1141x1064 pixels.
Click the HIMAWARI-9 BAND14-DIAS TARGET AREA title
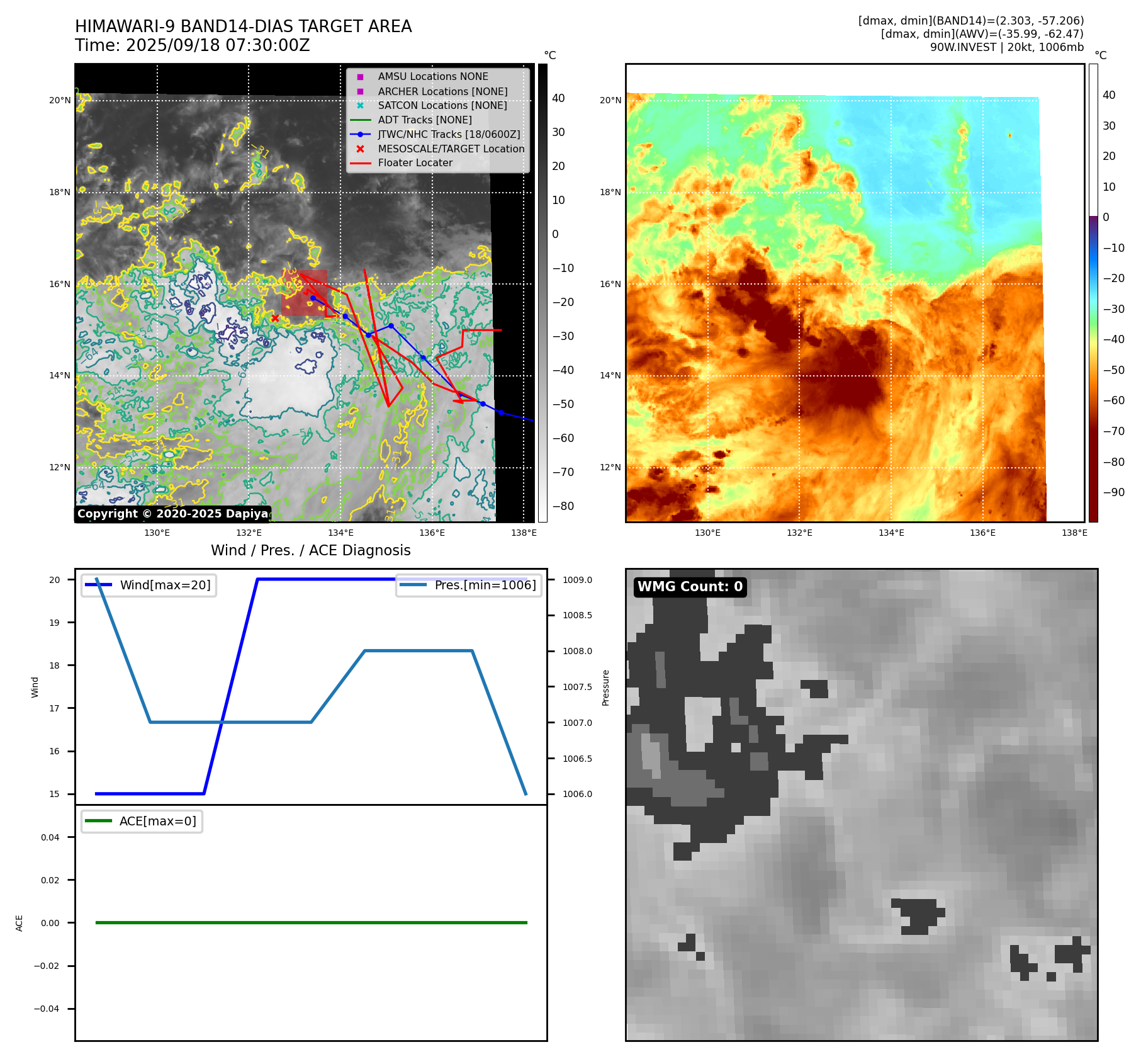(244, 26)
